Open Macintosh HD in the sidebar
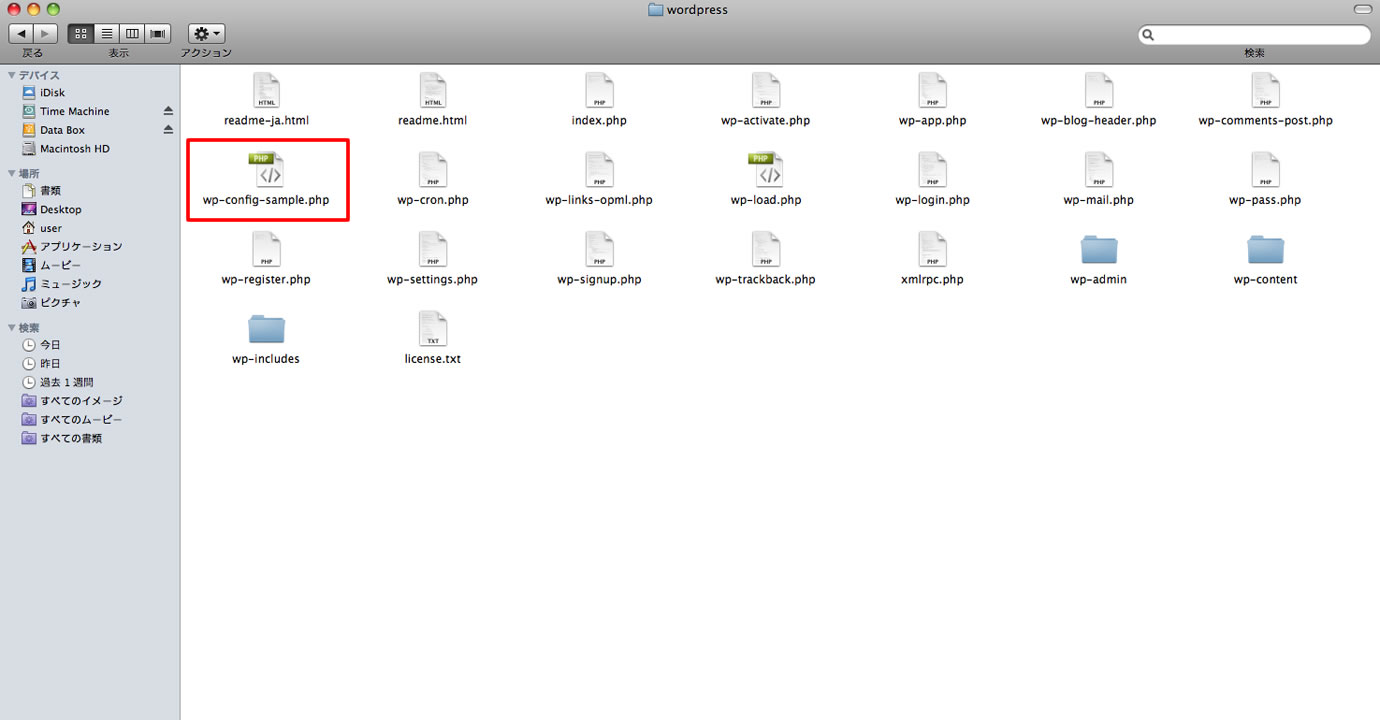The image size is (1380, 720). coord(74,149)
